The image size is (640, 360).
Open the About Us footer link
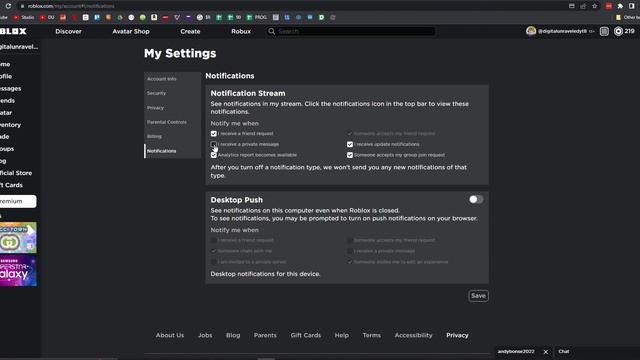pos(170,335)
